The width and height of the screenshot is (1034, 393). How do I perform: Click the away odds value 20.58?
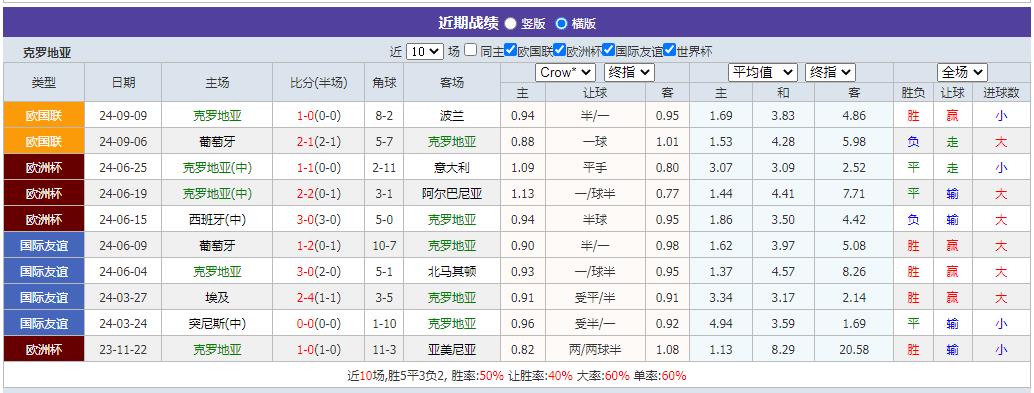coord(854,350)
